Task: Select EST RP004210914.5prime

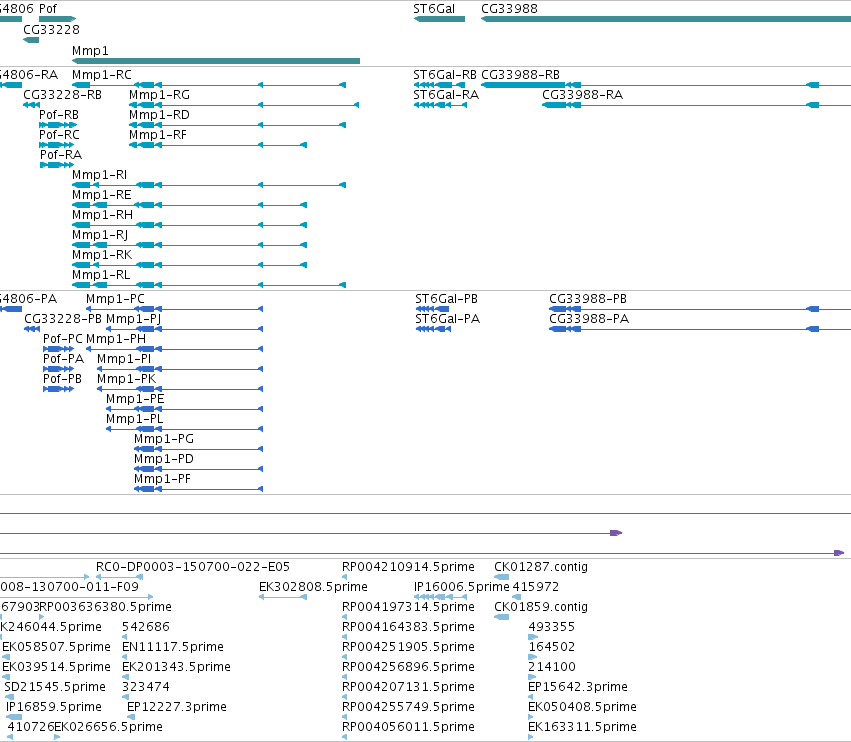Action: pyautogui.click(x=408, y=567)
